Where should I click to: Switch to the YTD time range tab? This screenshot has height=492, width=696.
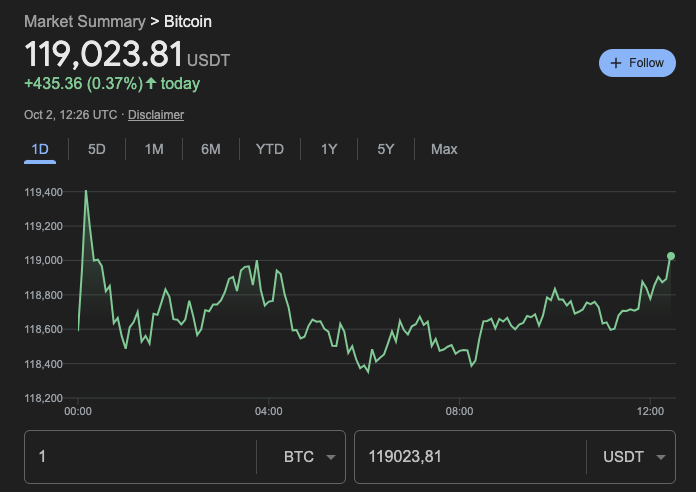(x=270, y=149)
